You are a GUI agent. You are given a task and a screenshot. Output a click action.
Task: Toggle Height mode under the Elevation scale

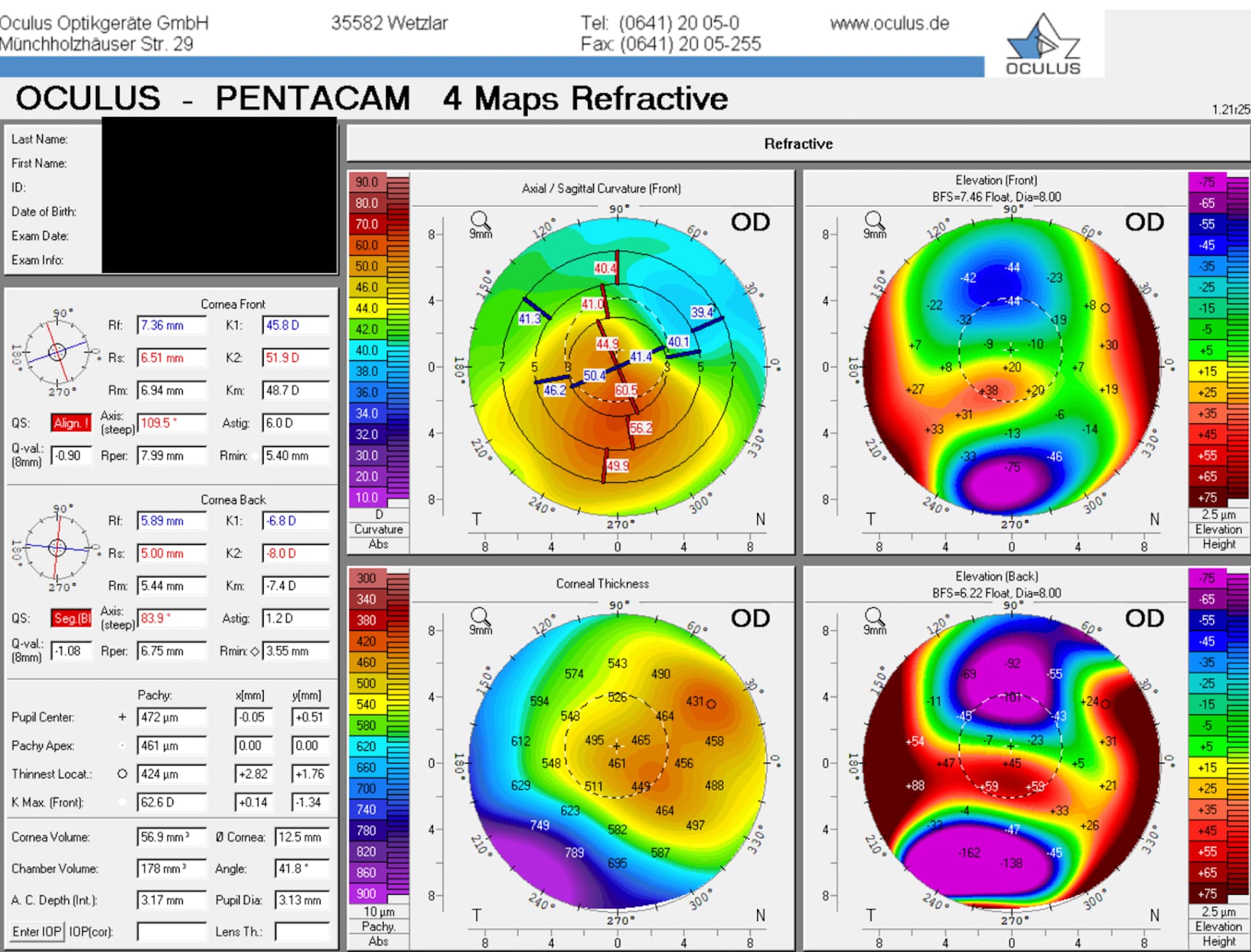coord(1219,544)
